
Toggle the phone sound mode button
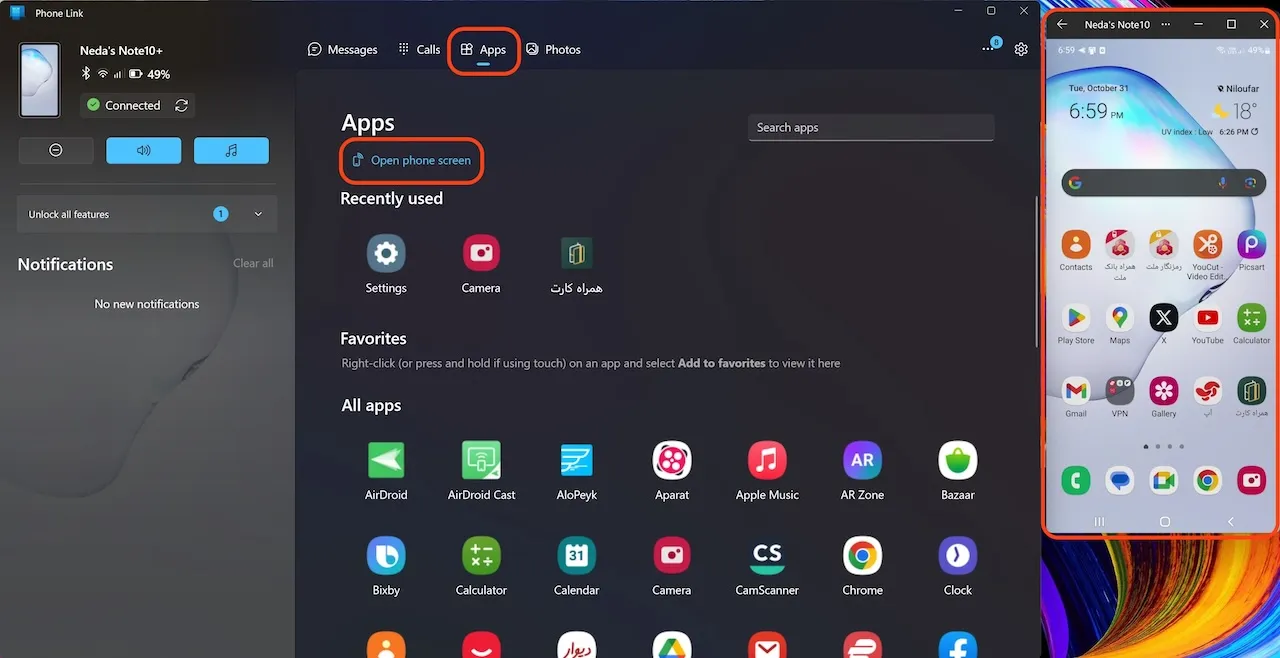point(144,150)
